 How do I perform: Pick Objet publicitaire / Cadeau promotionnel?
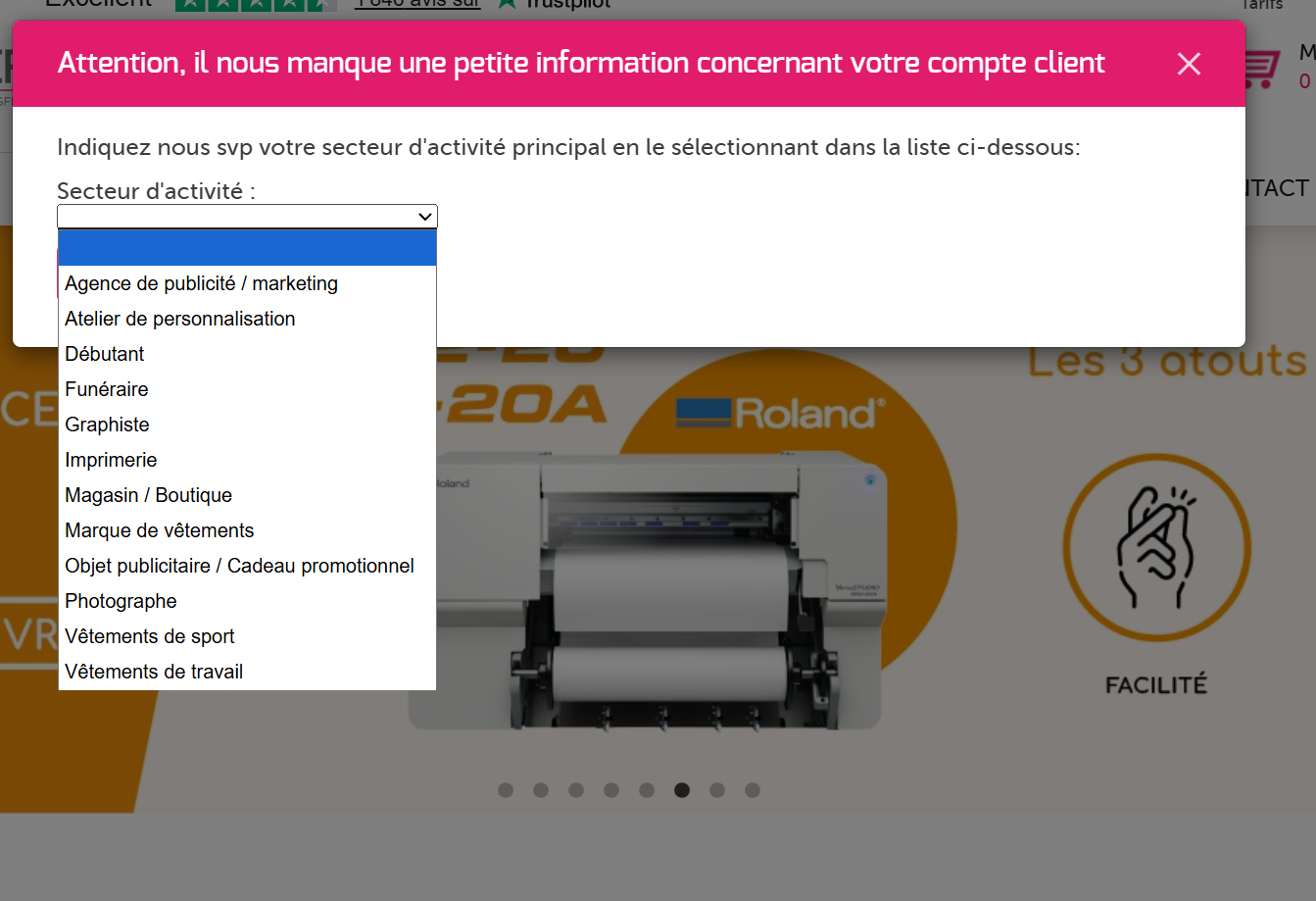[x=239, y=566]
